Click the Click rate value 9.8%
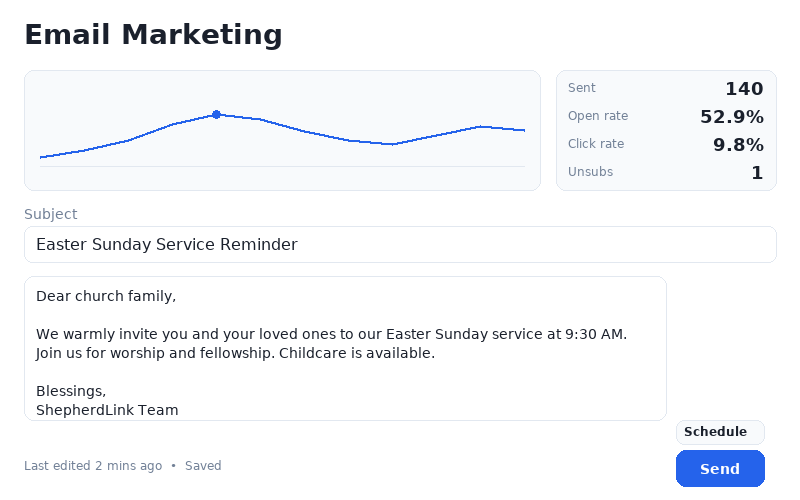Viewport: 800px width, 500px height. click(738, 145)
